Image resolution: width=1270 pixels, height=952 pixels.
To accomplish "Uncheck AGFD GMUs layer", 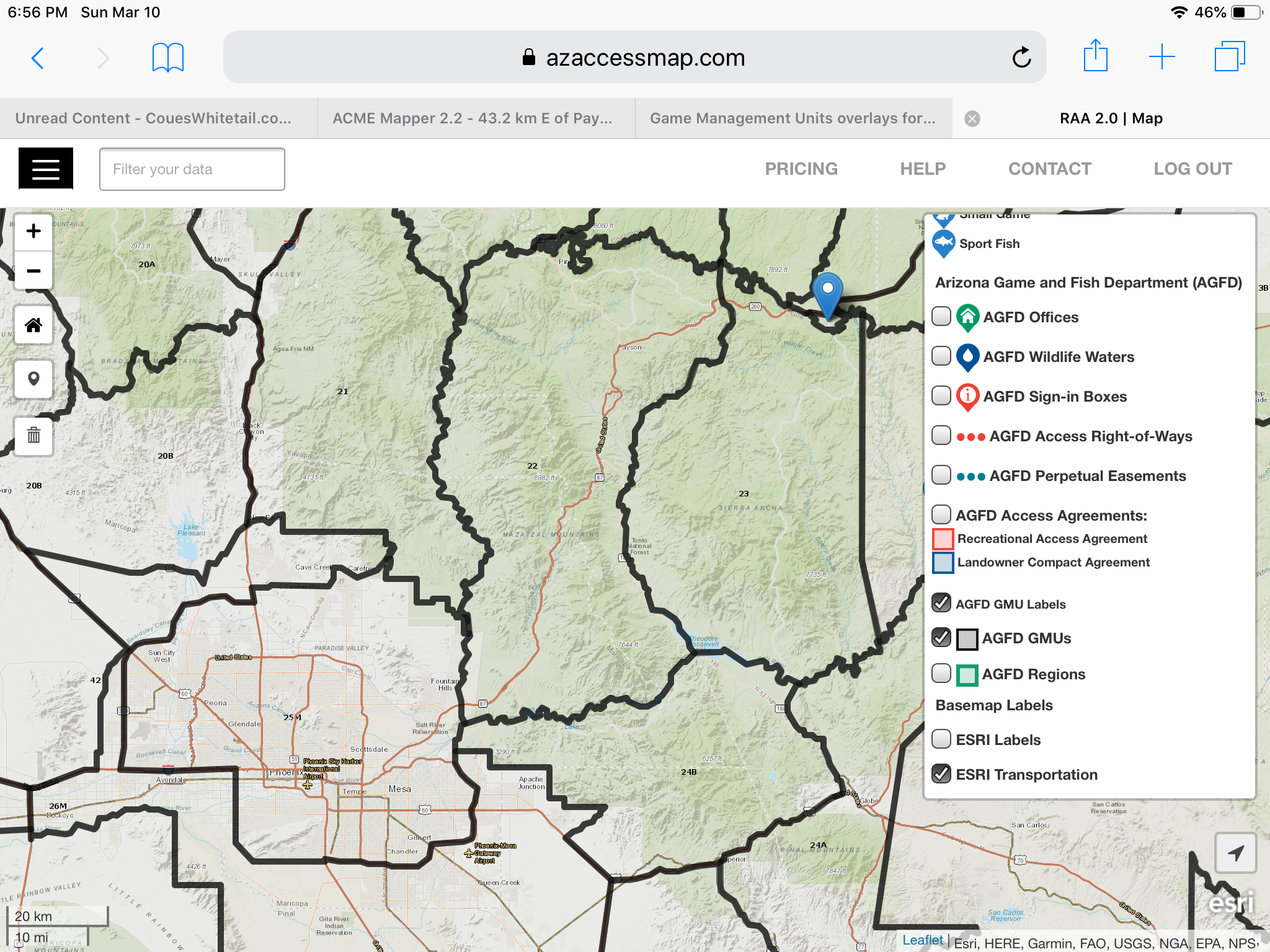I will pos(941,637).
